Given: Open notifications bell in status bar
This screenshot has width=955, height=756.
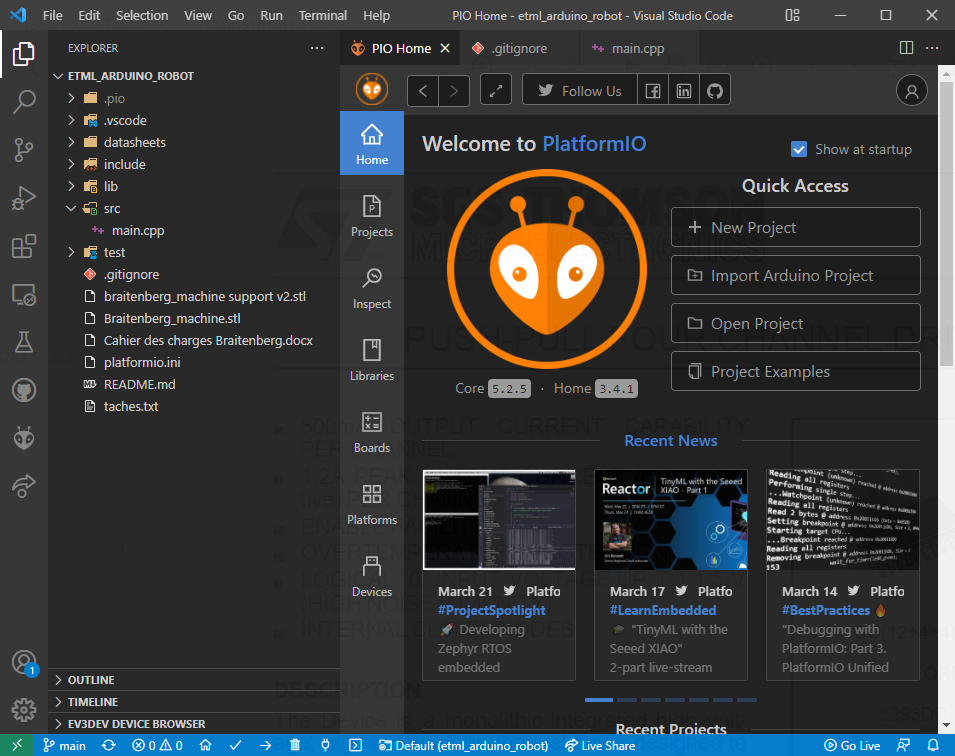Looking at the screenshot, I should [932, 745].
